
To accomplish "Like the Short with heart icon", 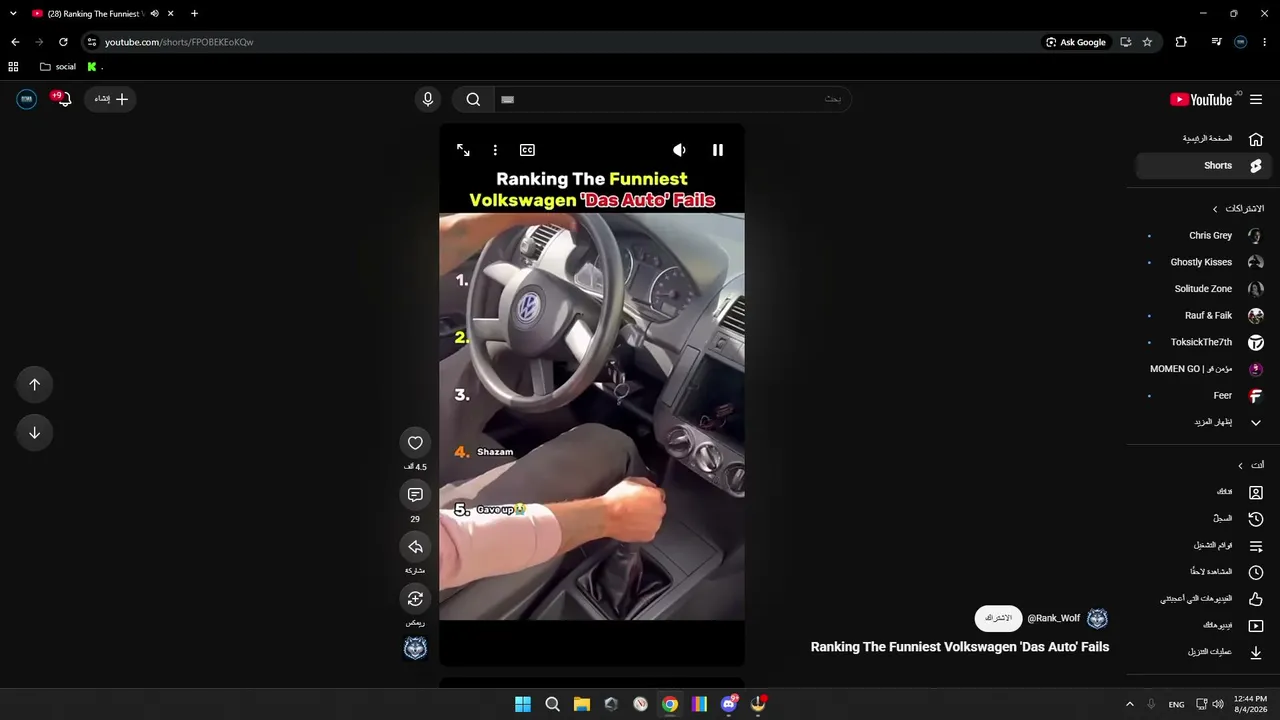I will pyautogui.click(x=415, y=443).
